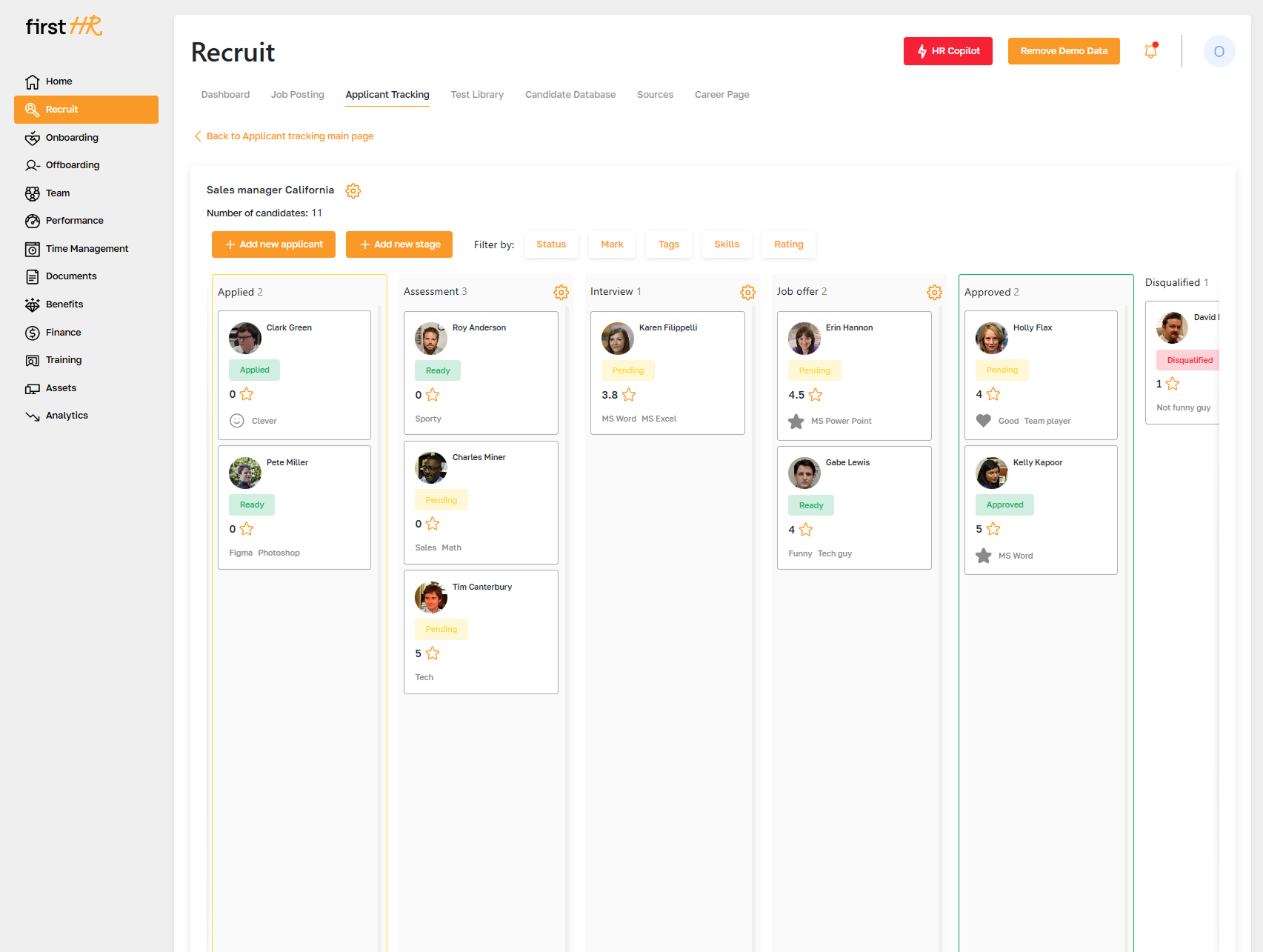
Task: Click Remove Demo Data button
Action: click(x=1064, y=51)
